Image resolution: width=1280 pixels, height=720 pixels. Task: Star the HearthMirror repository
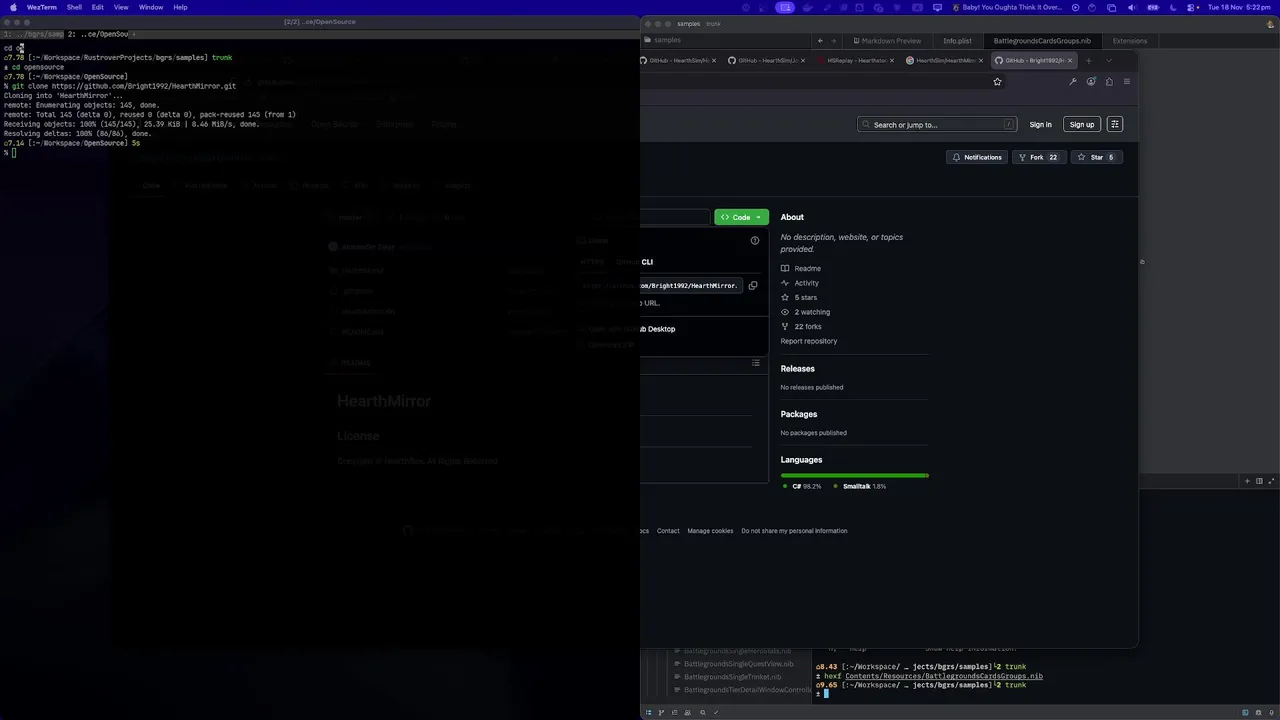(x=1096, y=157)
